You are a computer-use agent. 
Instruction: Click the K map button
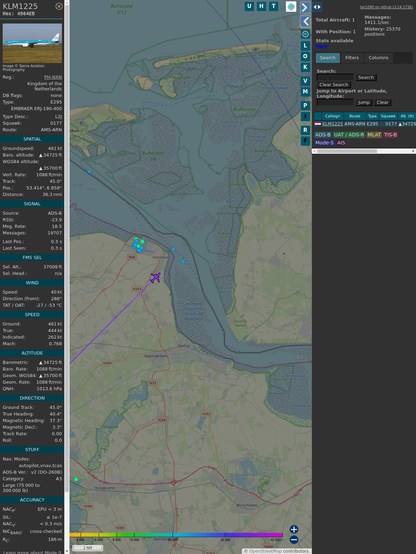[x=305, y=67]
